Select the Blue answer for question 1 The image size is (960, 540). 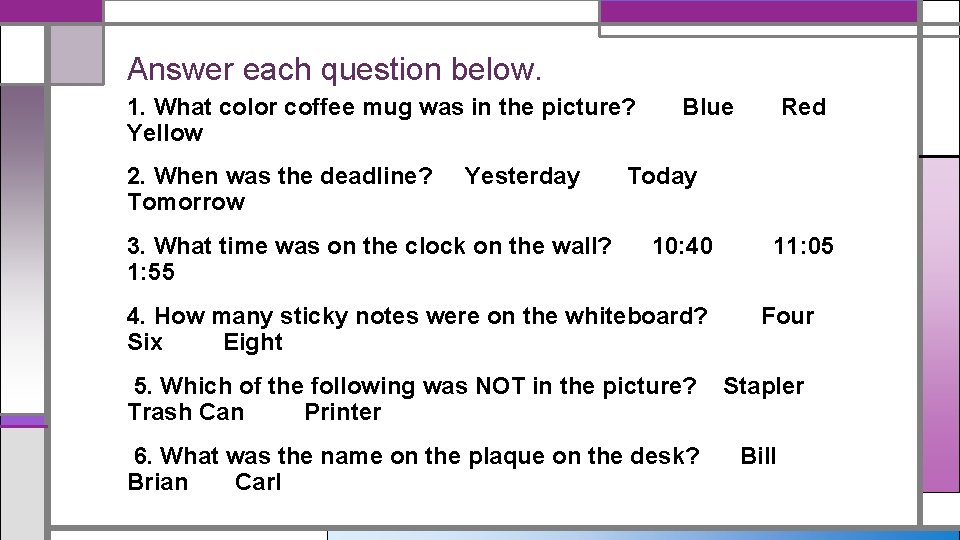pyautogui.click(x=708, y=107)
